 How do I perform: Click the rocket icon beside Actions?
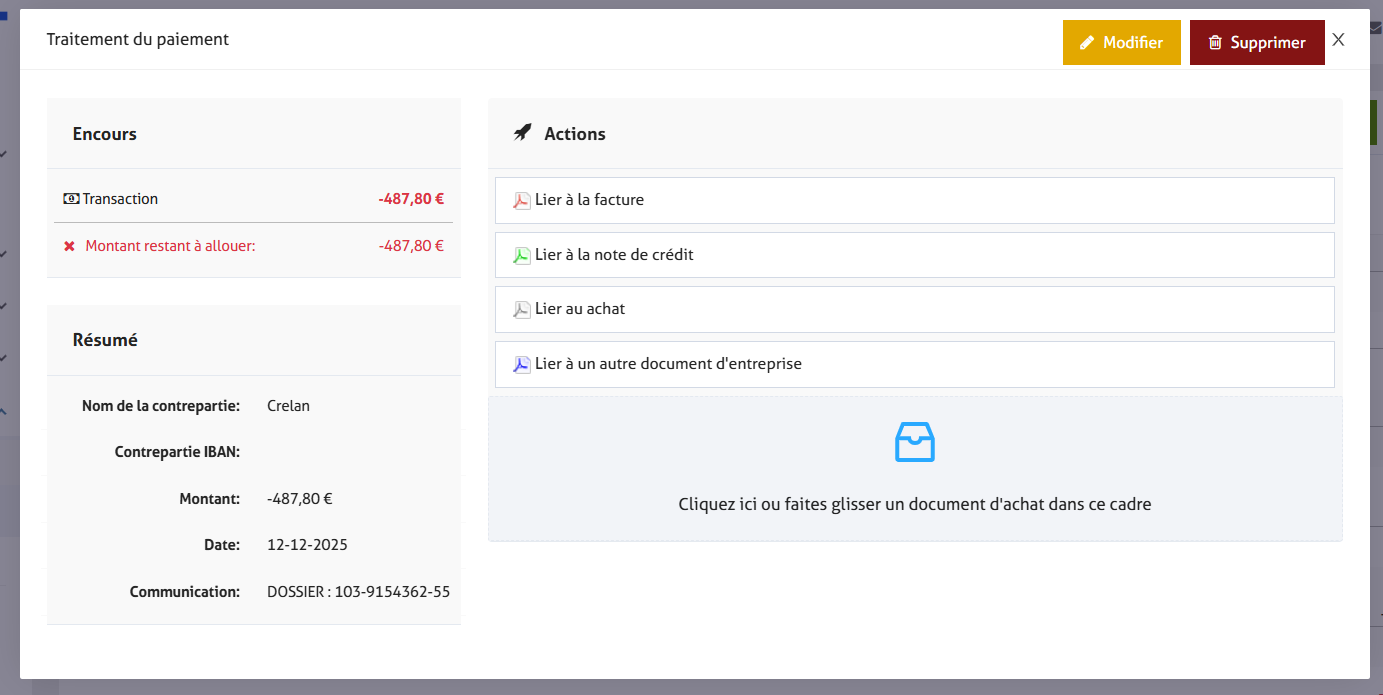(522, 133)
